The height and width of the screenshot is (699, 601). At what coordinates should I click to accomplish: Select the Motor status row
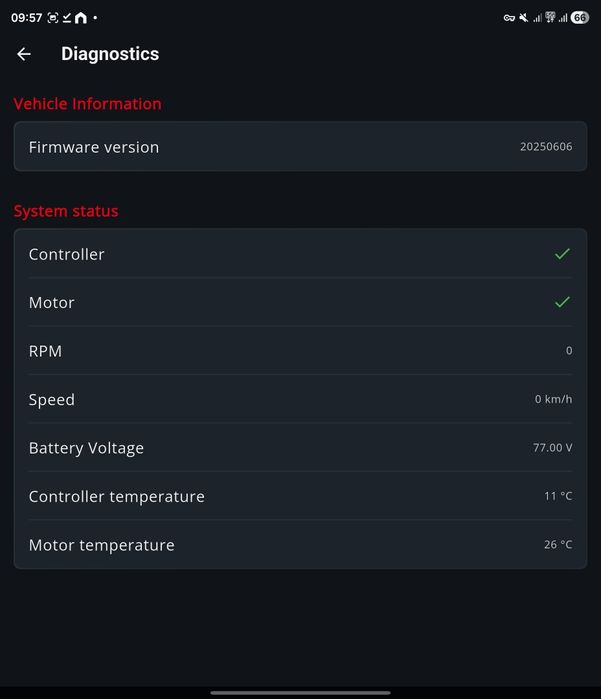tap(300, 302)
